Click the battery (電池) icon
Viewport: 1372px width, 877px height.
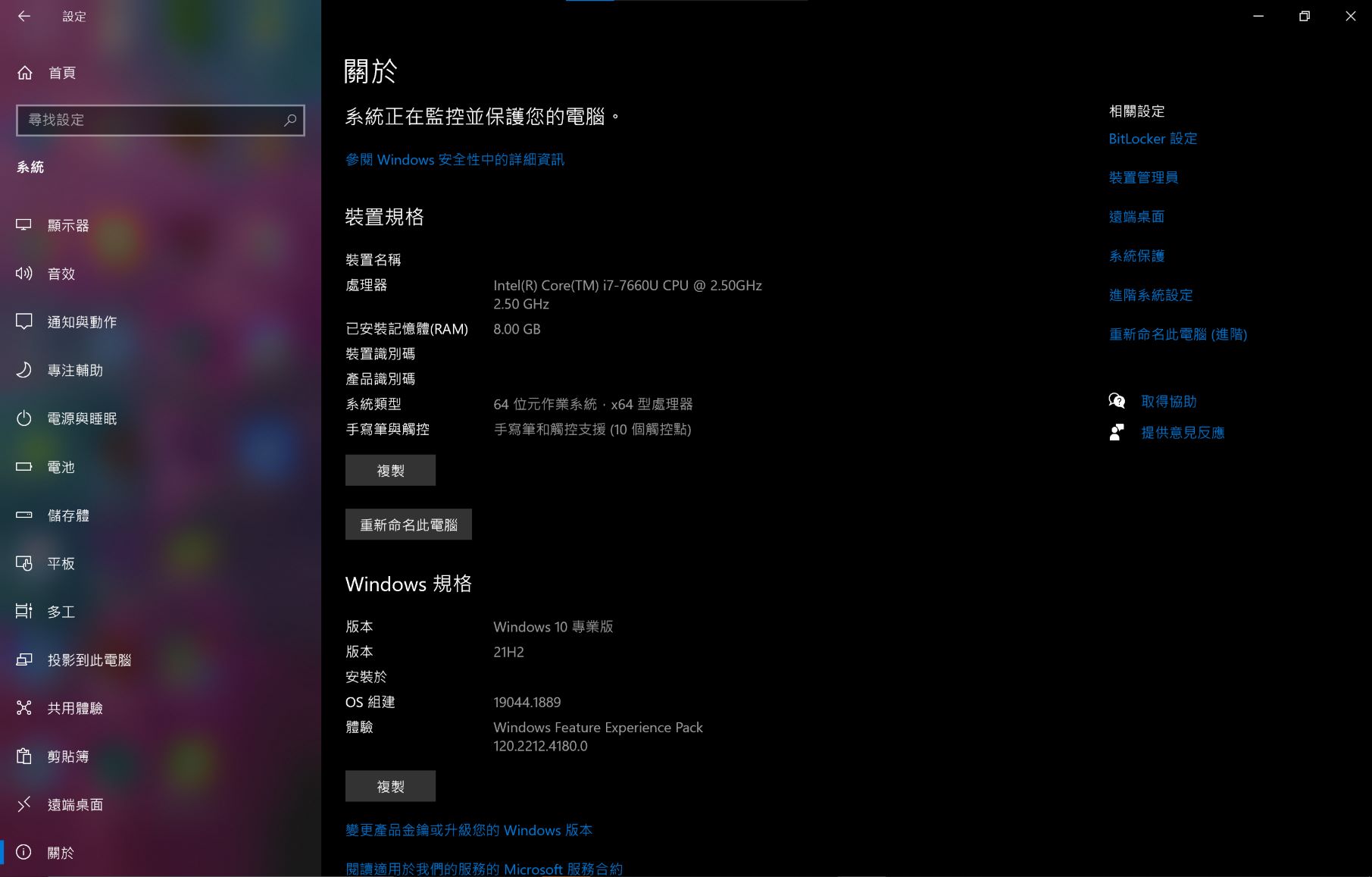[24, 467]
